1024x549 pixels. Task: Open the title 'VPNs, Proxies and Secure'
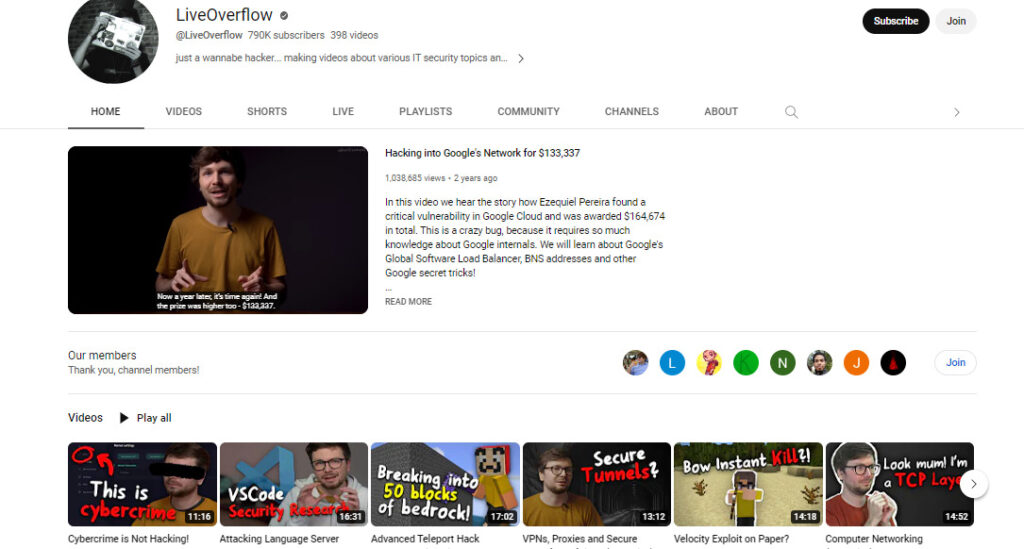point(580,539)
